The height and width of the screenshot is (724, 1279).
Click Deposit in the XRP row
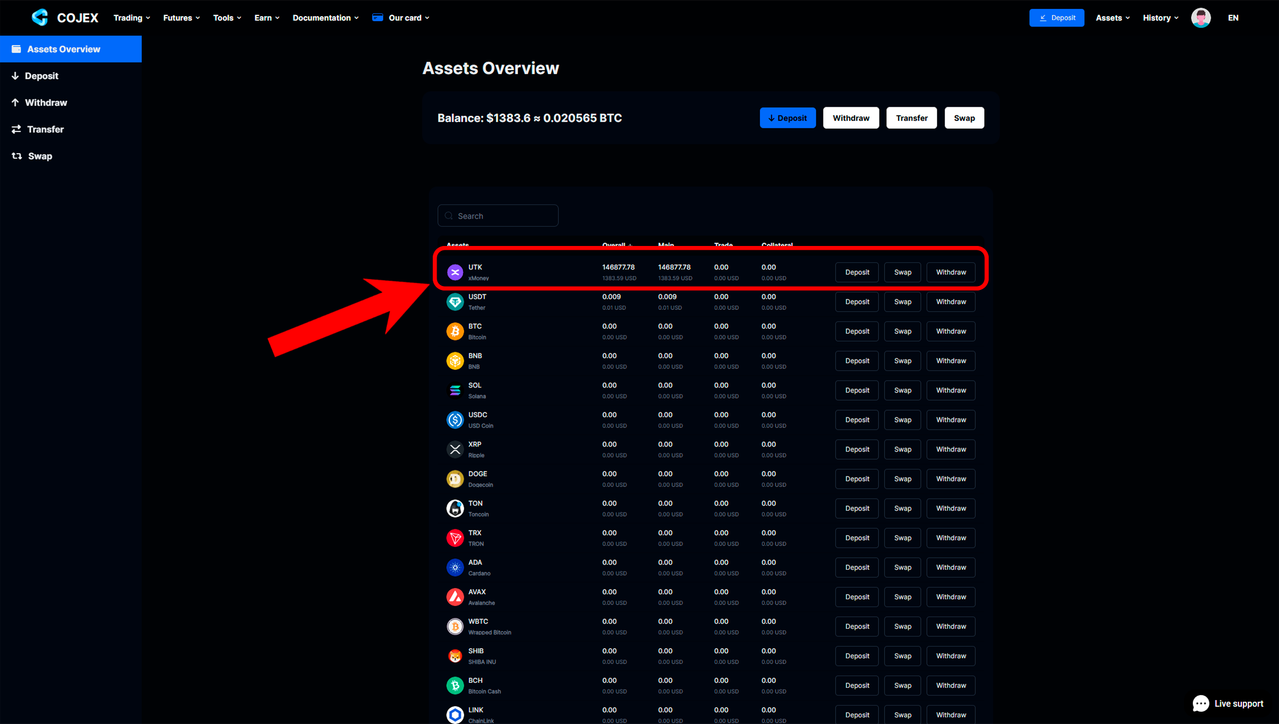pyautogui.click(x=857, y=449)
